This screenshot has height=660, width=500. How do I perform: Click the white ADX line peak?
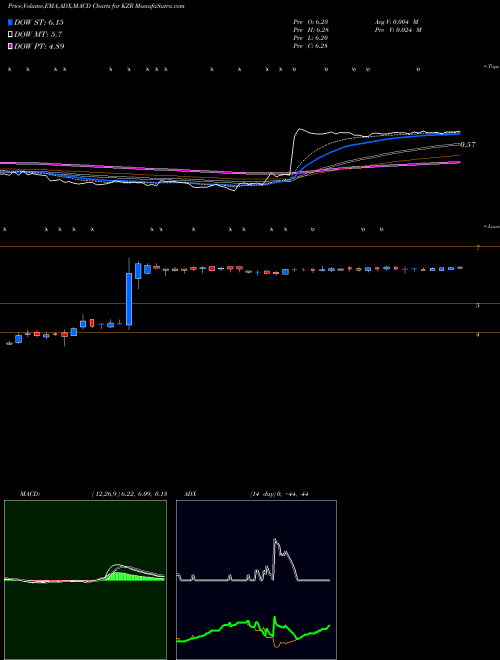coord(274,540)
